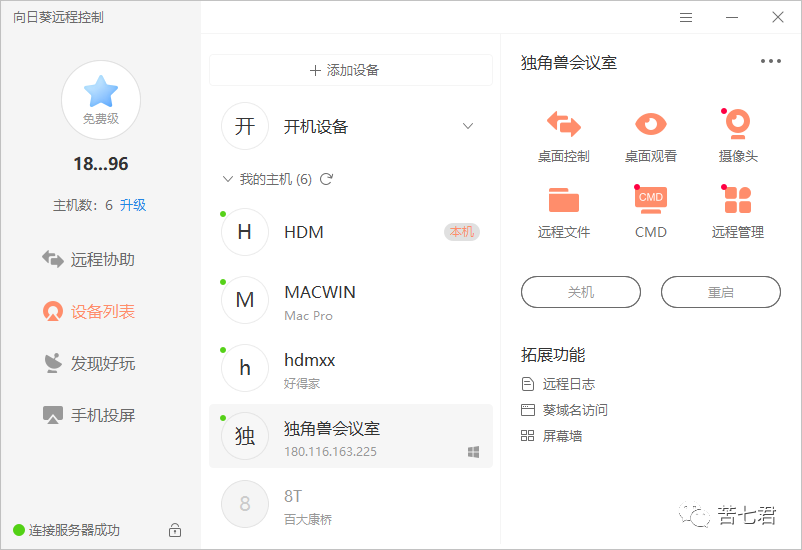This screenshot has width=802, height=550.
Task: Select the offline 8T host row
Action: coord(351,504)
